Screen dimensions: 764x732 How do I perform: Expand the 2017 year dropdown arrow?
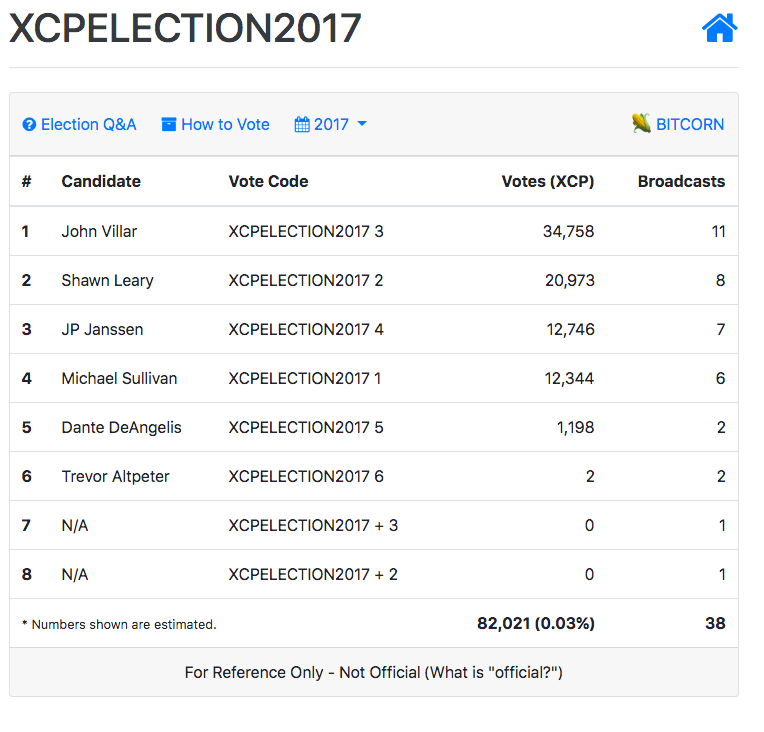pyautogui.click(x=362, y=124)
